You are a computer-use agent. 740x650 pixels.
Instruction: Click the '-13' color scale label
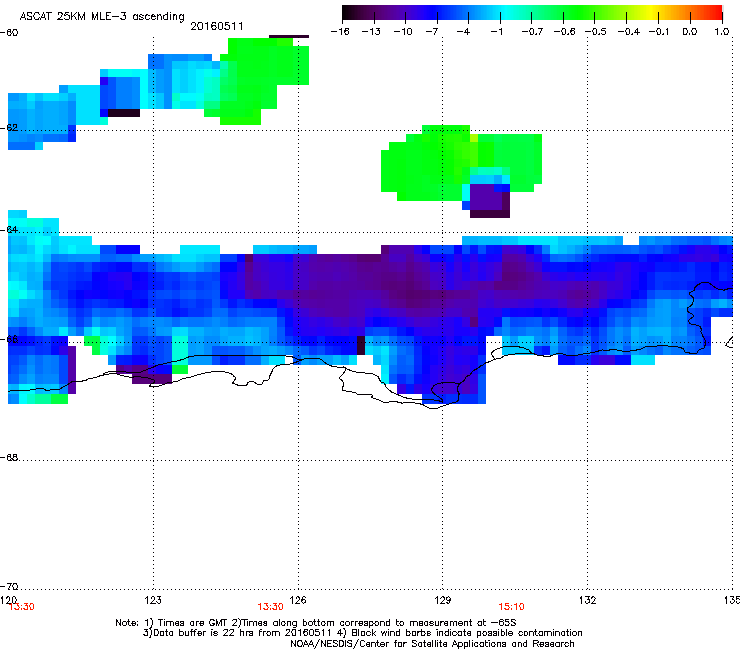[x=371, y=32]
